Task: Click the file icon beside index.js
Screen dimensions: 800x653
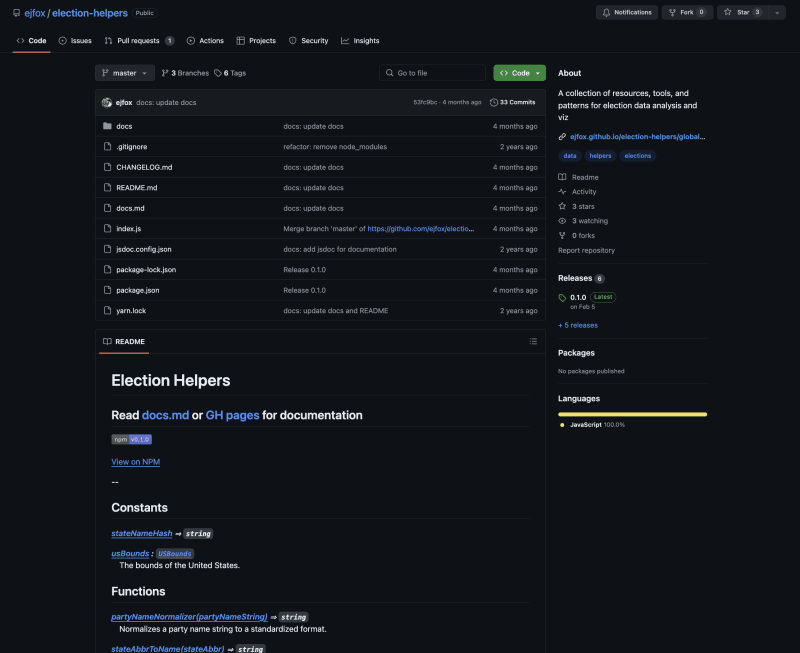Action: click(x=107, y=229)
